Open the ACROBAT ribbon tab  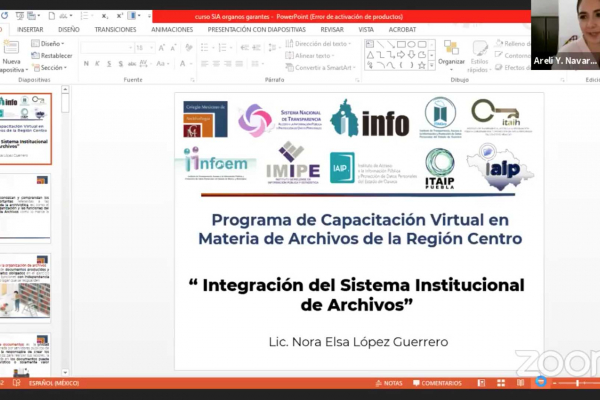coord(402,29)
